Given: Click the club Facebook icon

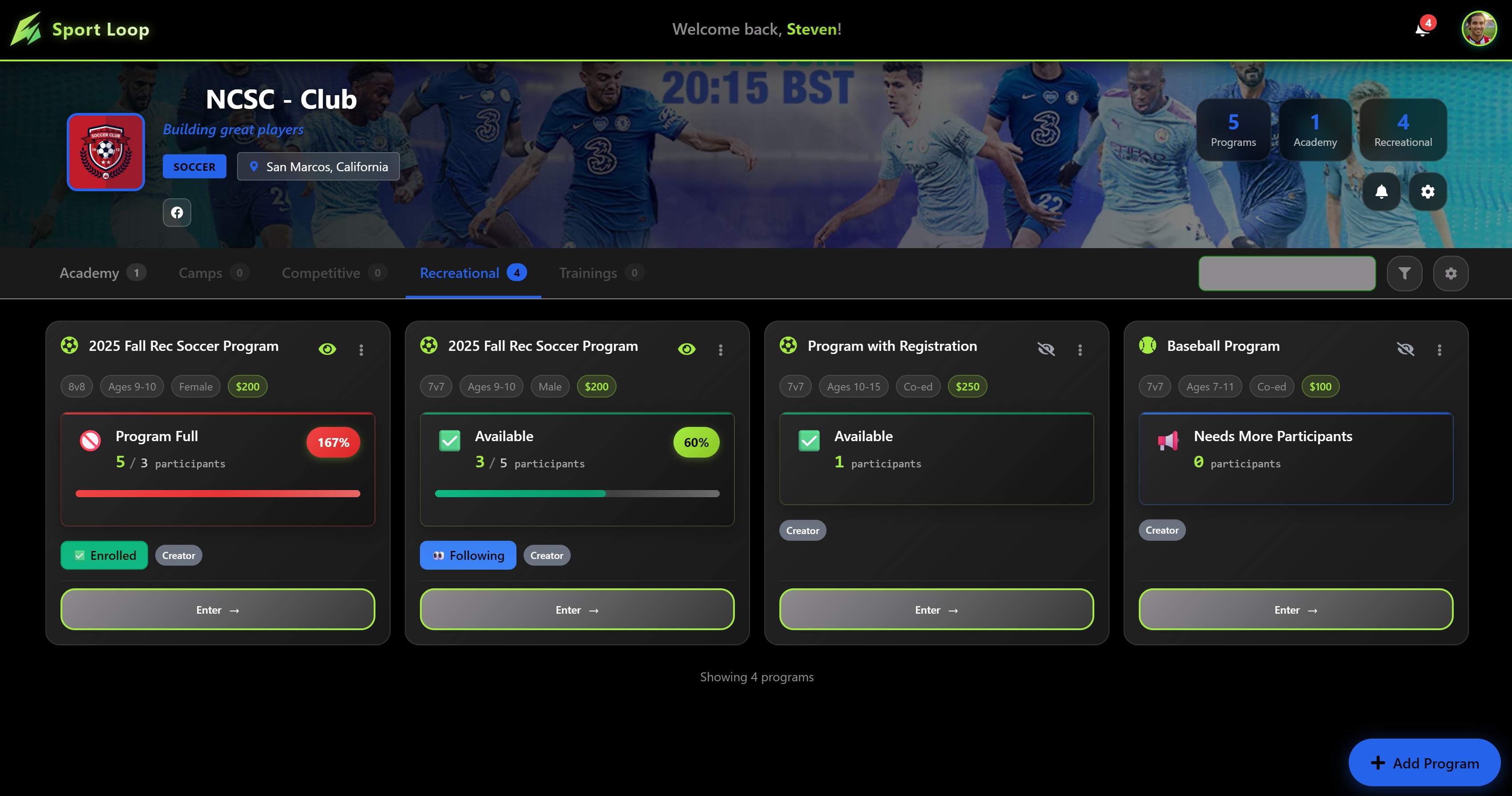Looking at the screenshot, I should [x=177, y=213].
